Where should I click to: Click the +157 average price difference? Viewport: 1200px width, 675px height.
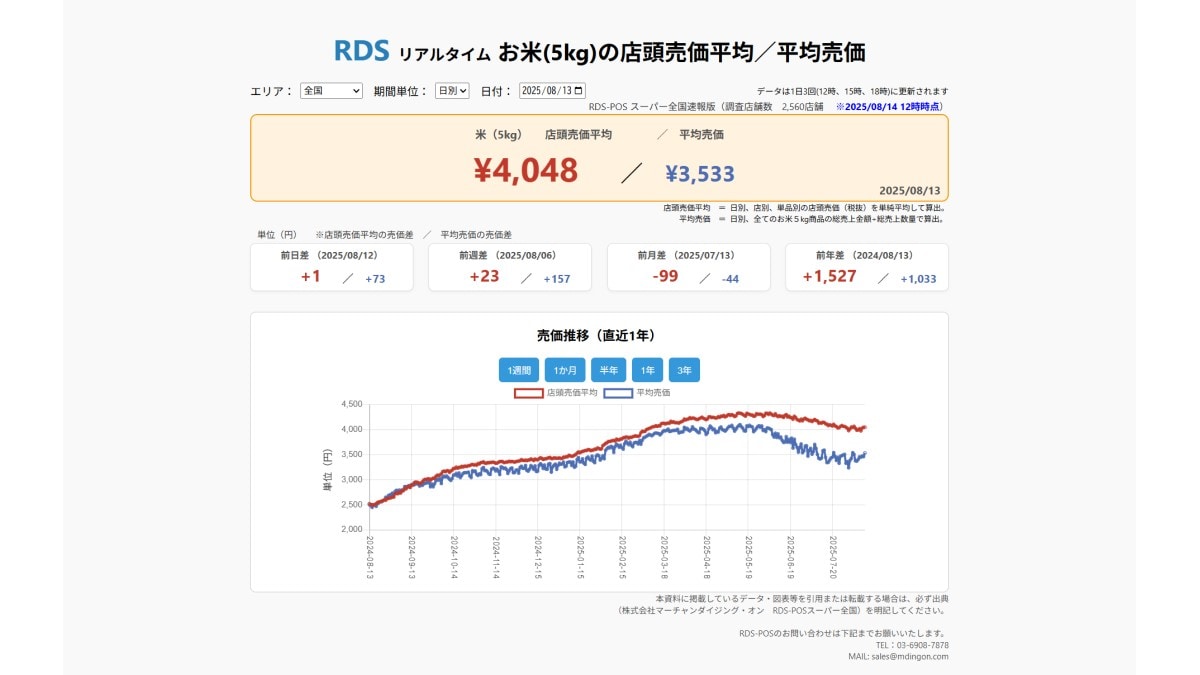557,279
